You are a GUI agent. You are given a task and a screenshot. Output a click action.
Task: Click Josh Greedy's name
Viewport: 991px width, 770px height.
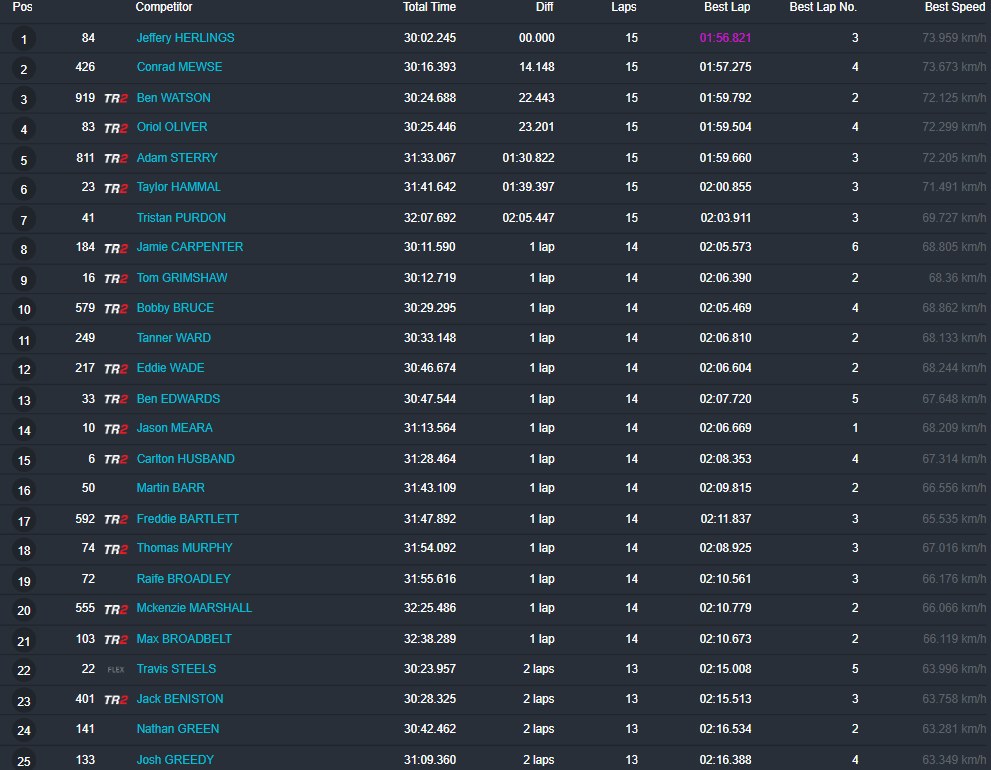(174, 759)
